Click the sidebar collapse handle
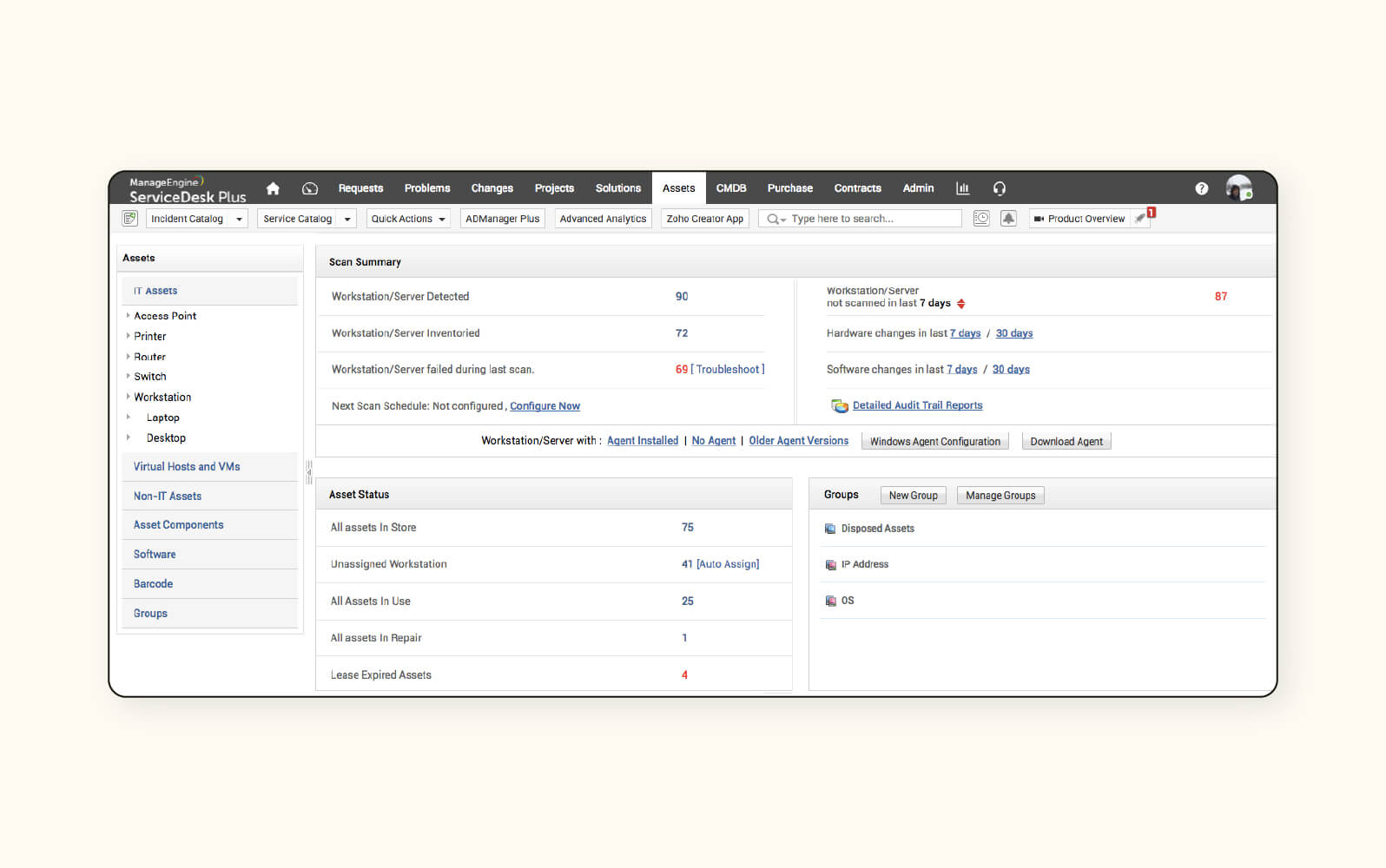Screen dimensions: 1386x868 click(308, 472)
